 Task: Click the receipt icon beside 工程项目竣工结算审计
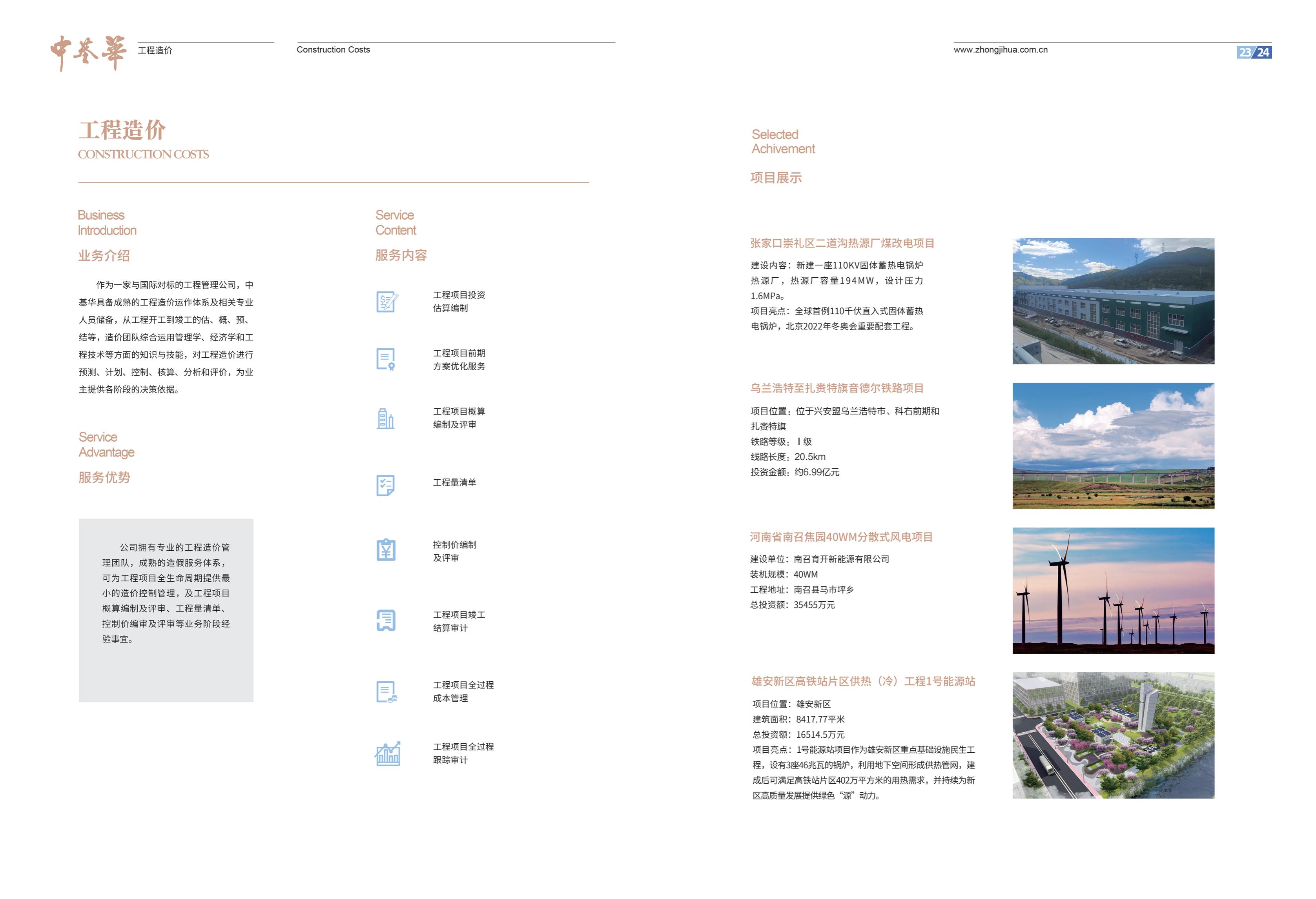386,621
